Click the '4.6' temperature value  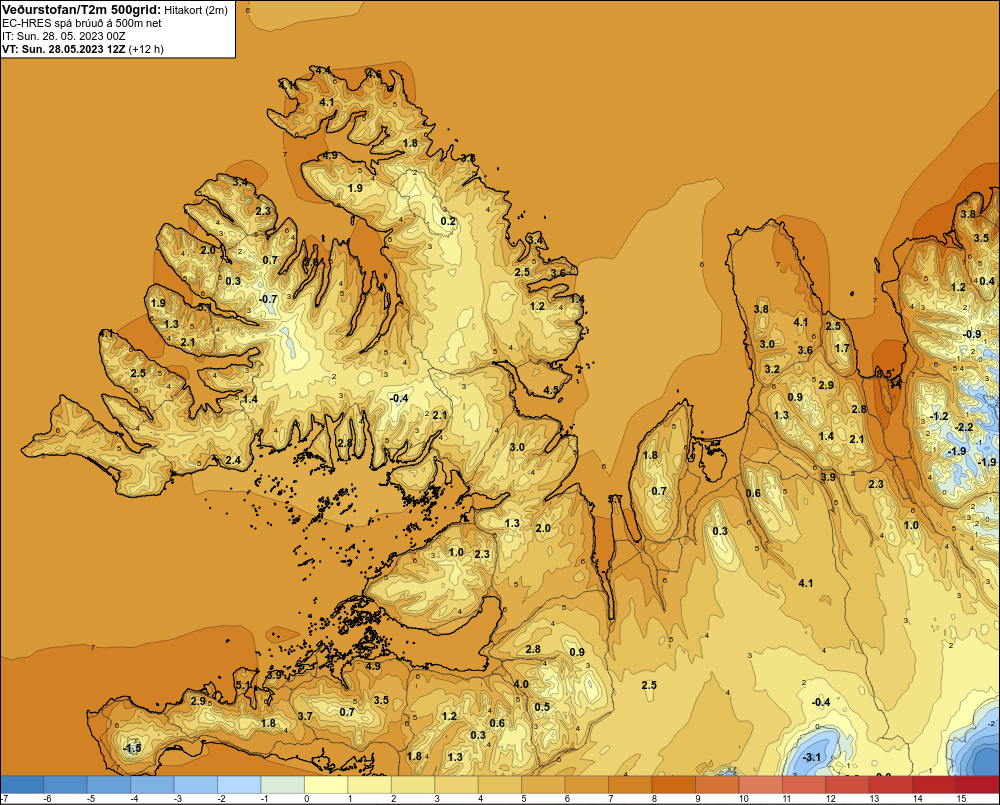pyautogui.click(x=374, y=74)
